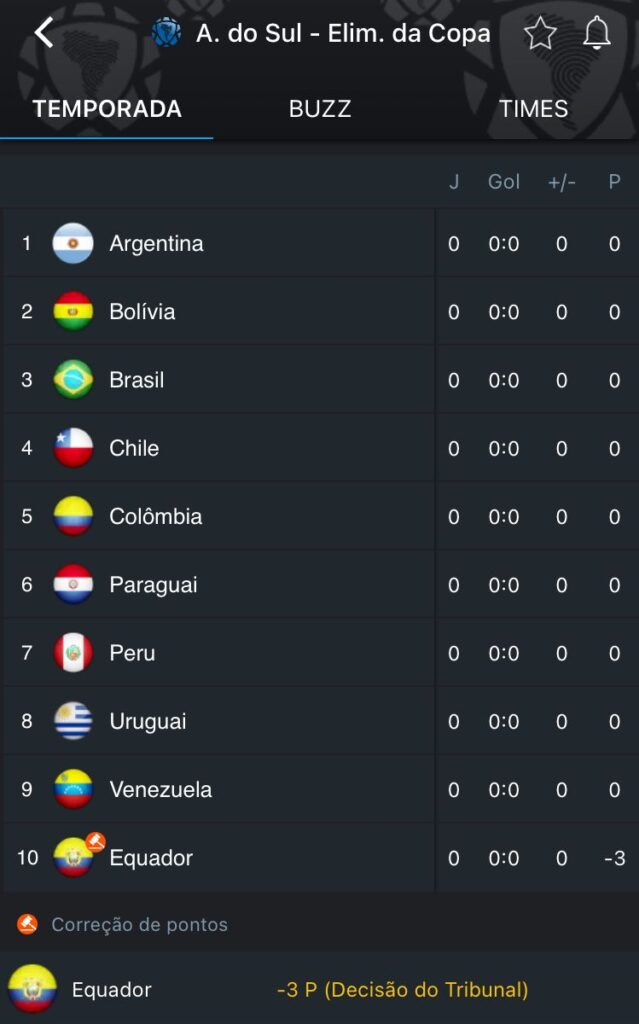The width and height of the screenshot is (639, 1024).
Task: Toggle the favorite star icon
Action: click(540, 34)
